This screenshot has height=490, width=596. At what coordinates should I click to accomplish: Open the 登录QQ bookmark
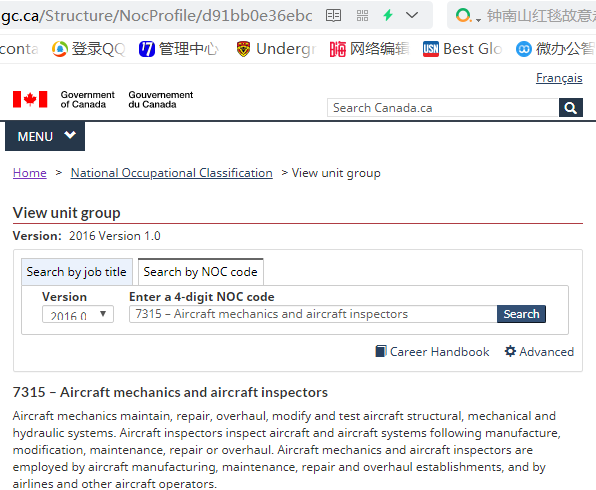tap(89, 49)
